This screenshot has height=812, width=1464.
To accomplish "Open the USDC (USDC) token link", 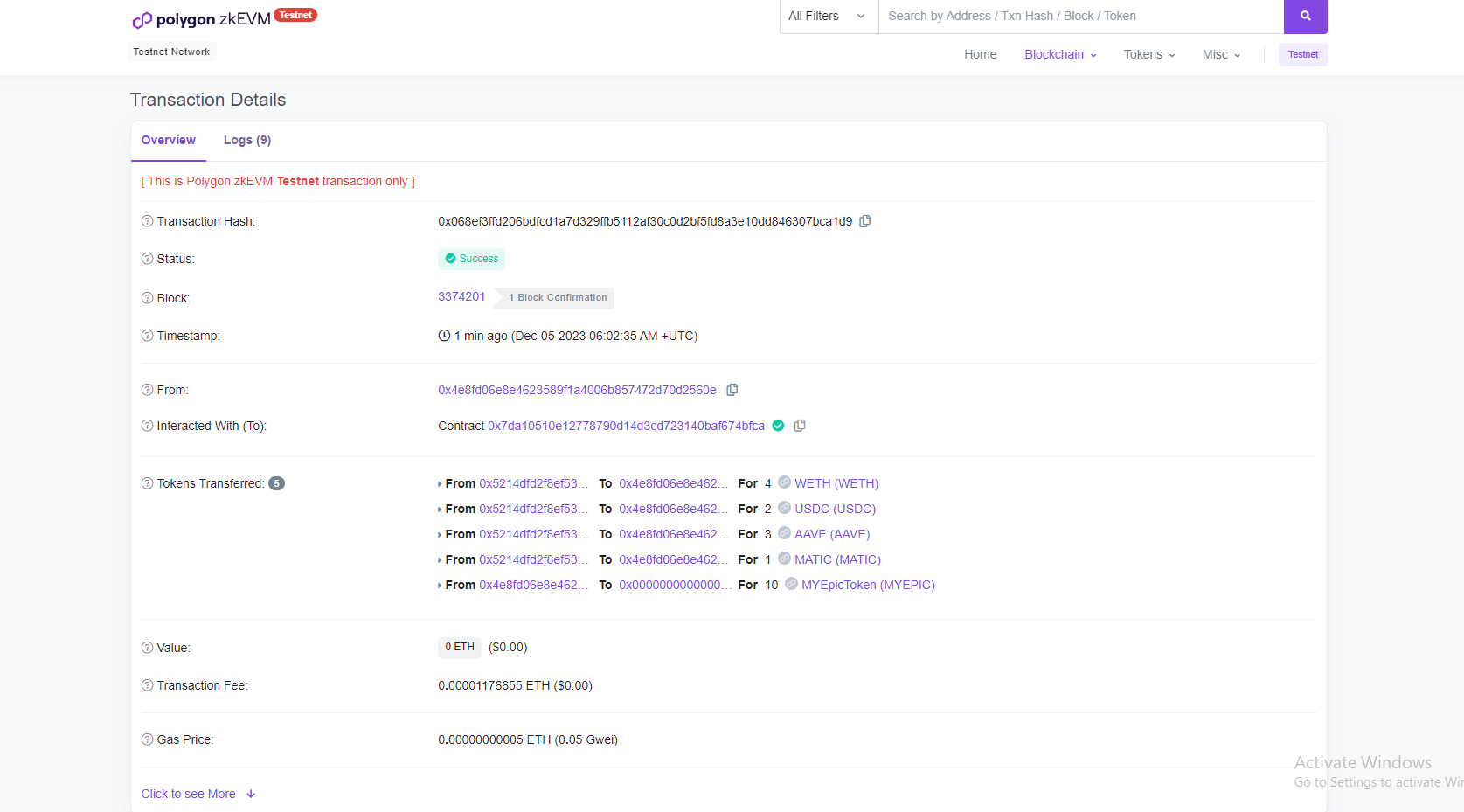I will point(835,509).
